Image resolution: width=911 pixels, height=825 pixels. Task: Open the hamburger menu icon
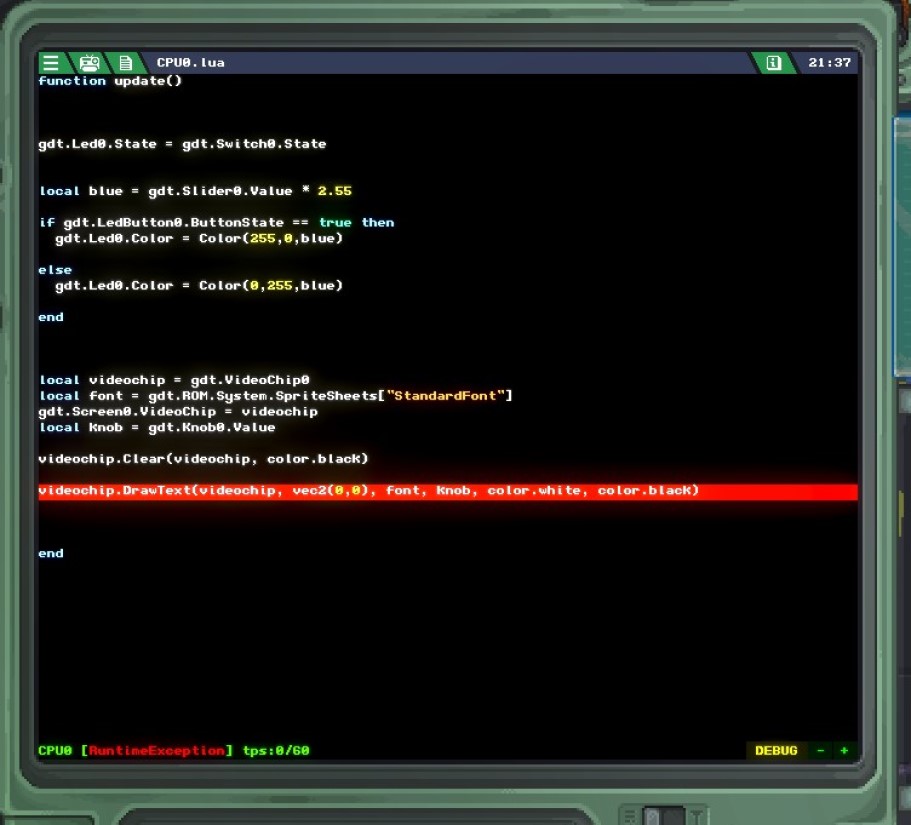tap(51, 62)
